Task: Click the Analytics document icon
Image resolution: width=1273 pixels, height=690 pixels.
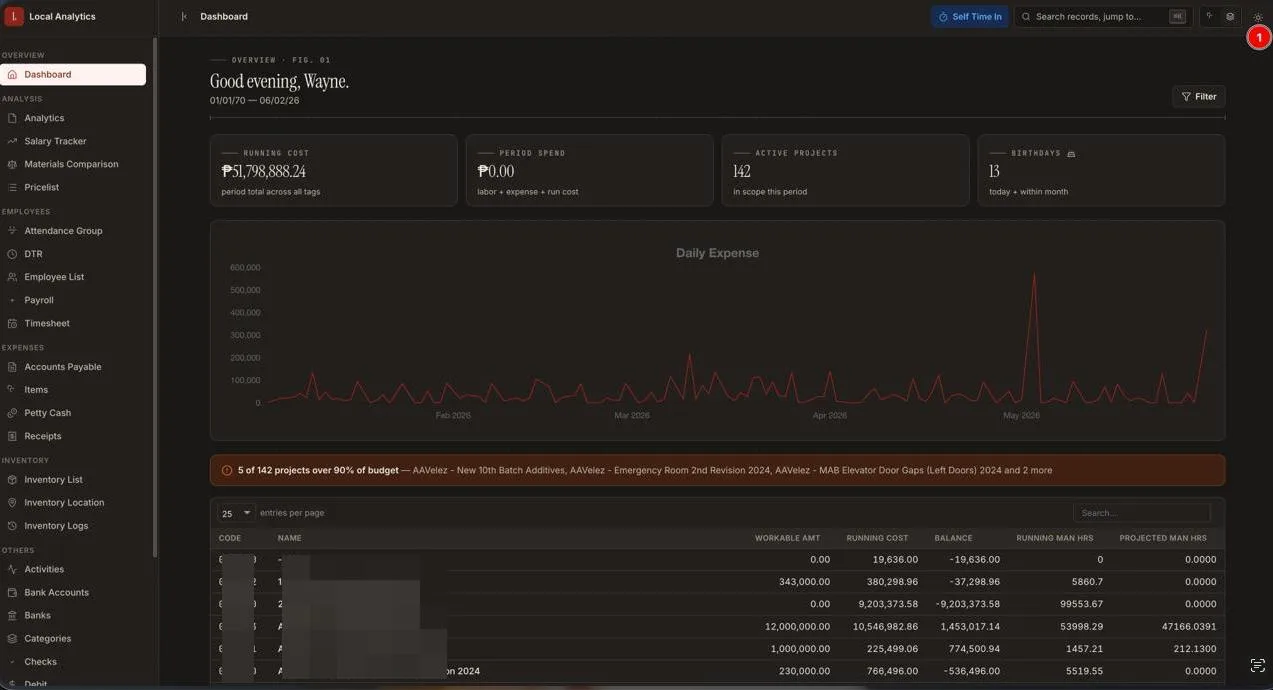Action: [12, 118]
